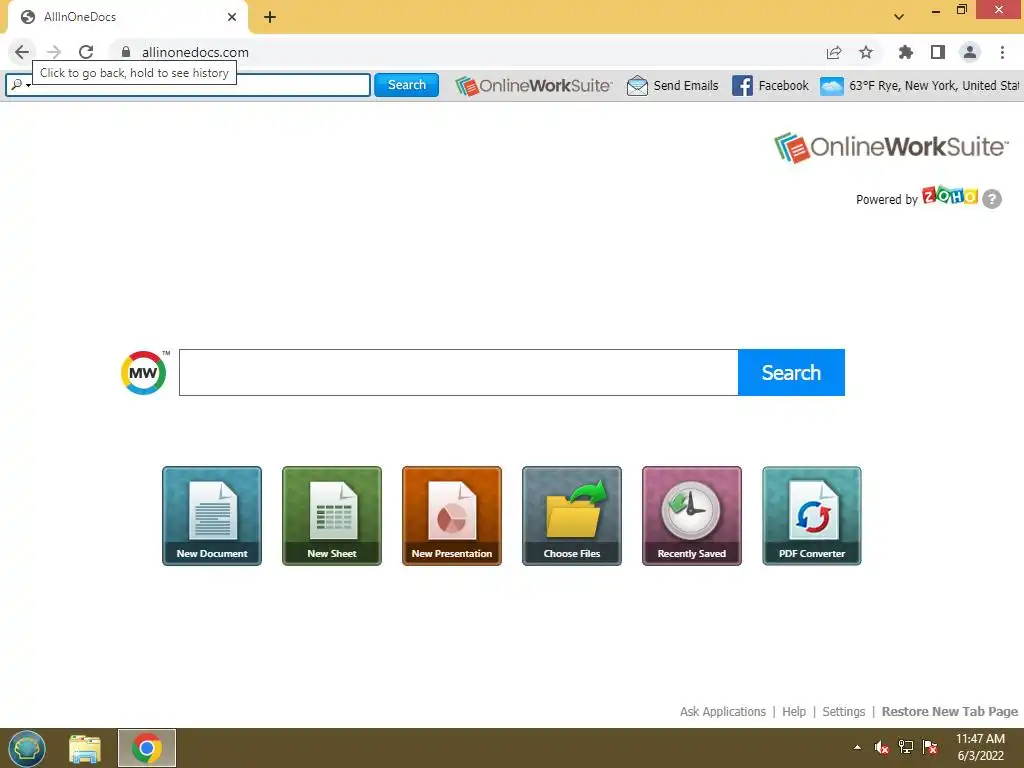Open the Recently Saved tile
This screenshot has width=1024, height=768.
pos(692,515)
